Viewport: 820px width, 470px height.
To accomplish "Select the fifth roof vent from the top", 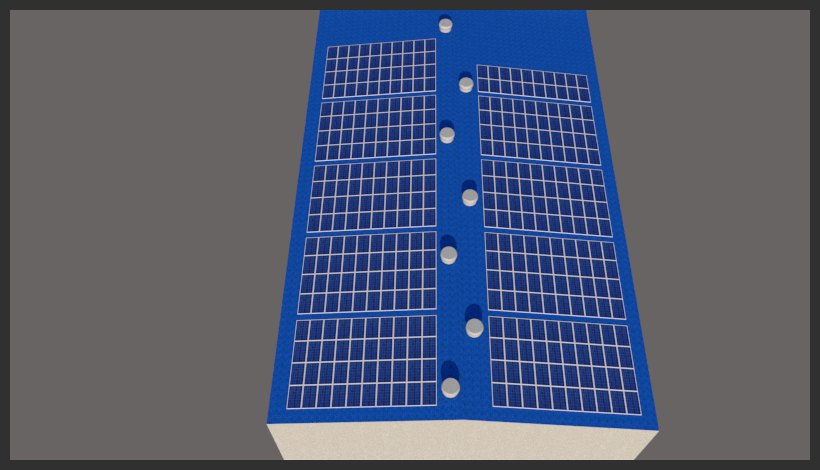I will [x=449, y=254].
